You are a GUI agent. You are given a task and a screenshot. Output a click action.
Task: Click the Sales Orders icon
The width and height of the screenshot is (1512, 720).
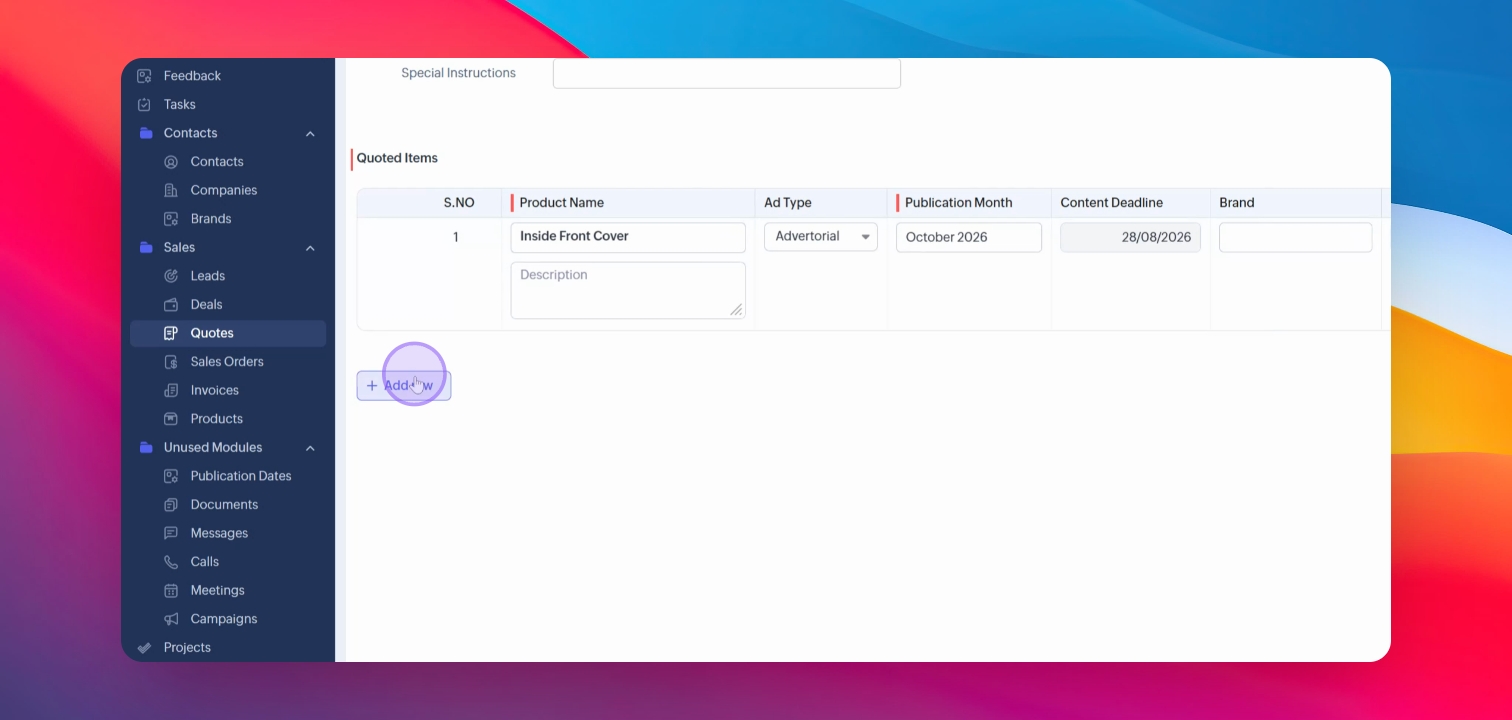[171, 362]
